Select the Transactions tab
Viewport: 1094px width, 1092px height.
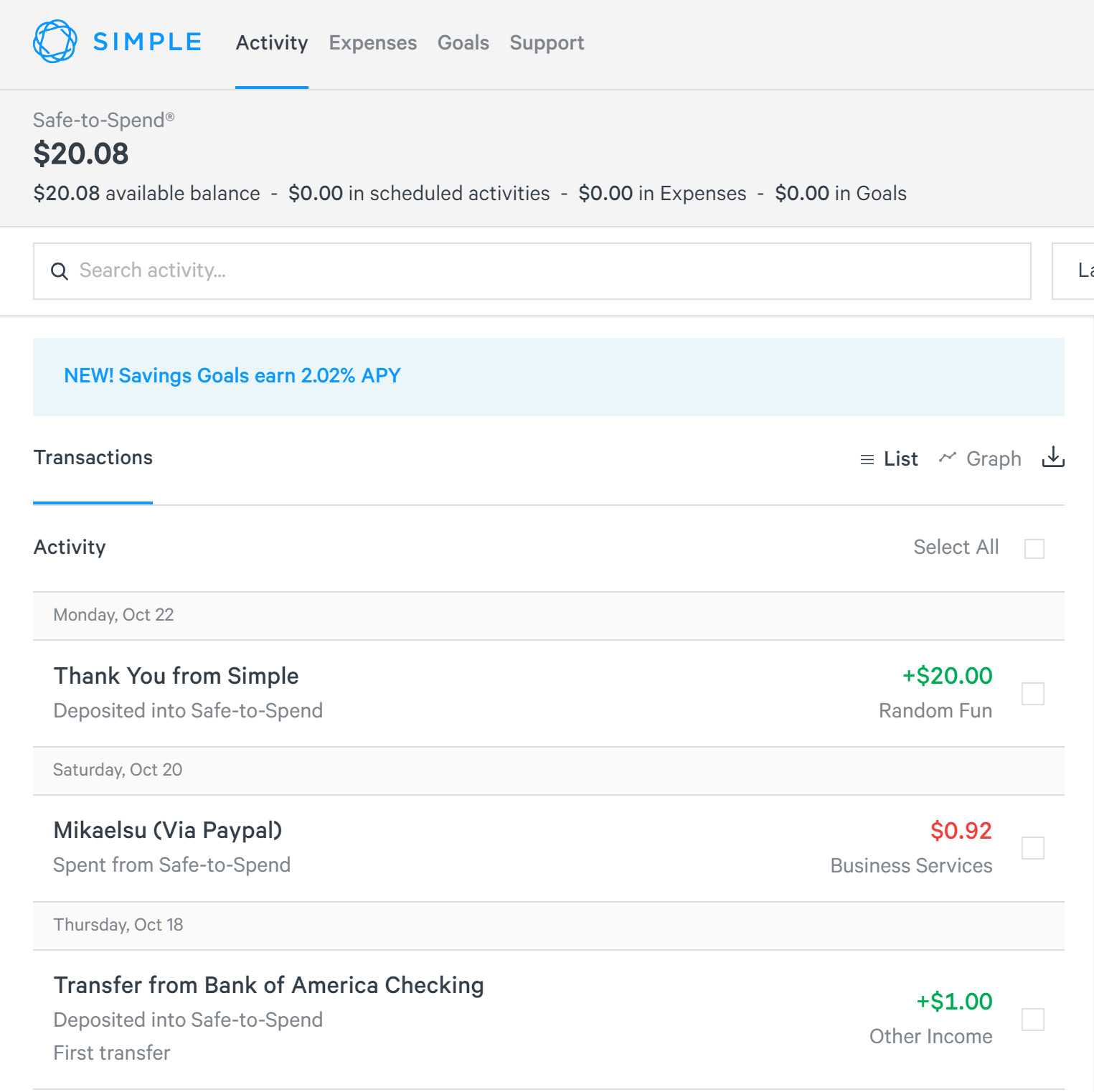(x=93, y=458)
